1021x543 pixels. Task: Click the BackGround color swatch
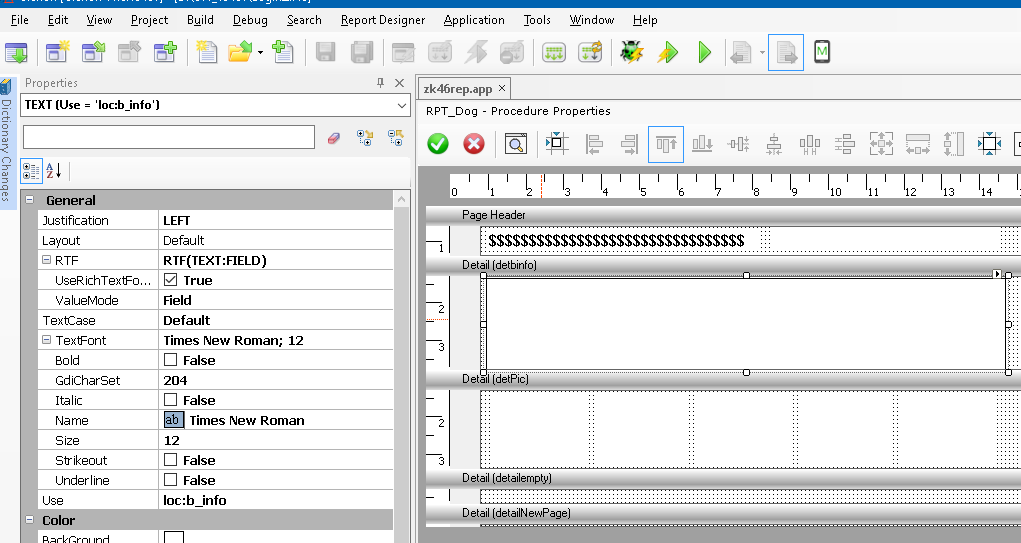174,538
